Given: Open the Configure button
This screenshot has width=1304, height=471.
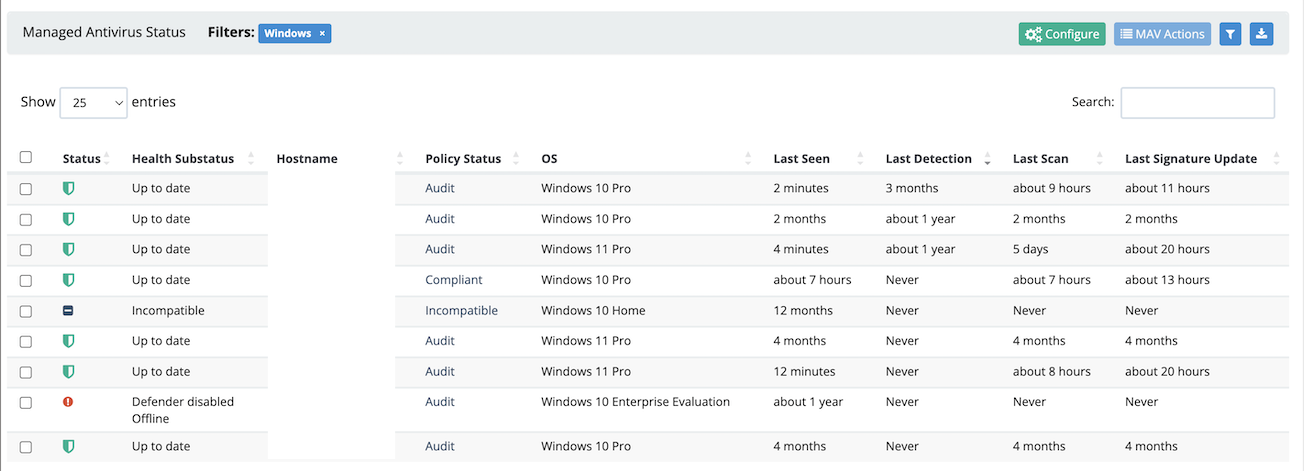Looking at the screenshot, I should [1062, 34].
